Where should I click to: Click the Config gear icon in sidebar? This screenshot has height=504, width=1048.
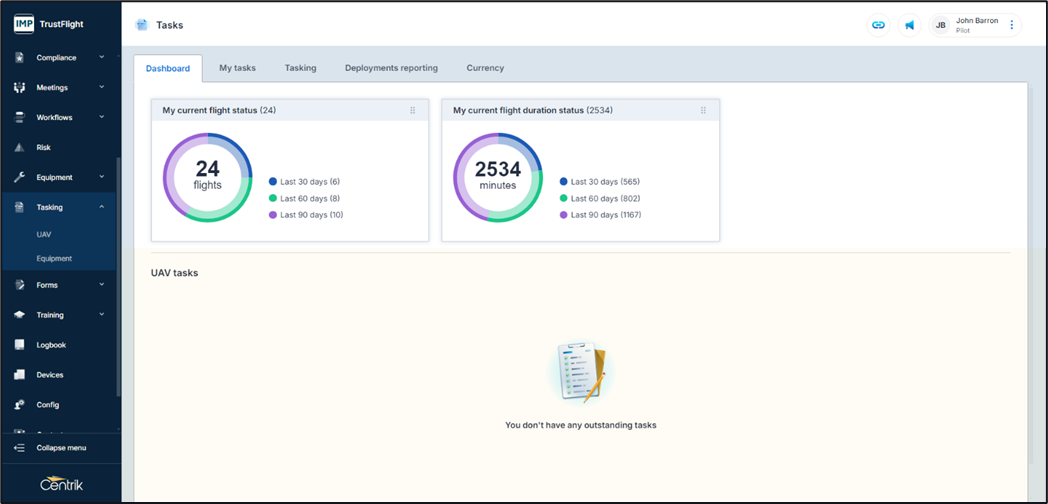point(19,405)
